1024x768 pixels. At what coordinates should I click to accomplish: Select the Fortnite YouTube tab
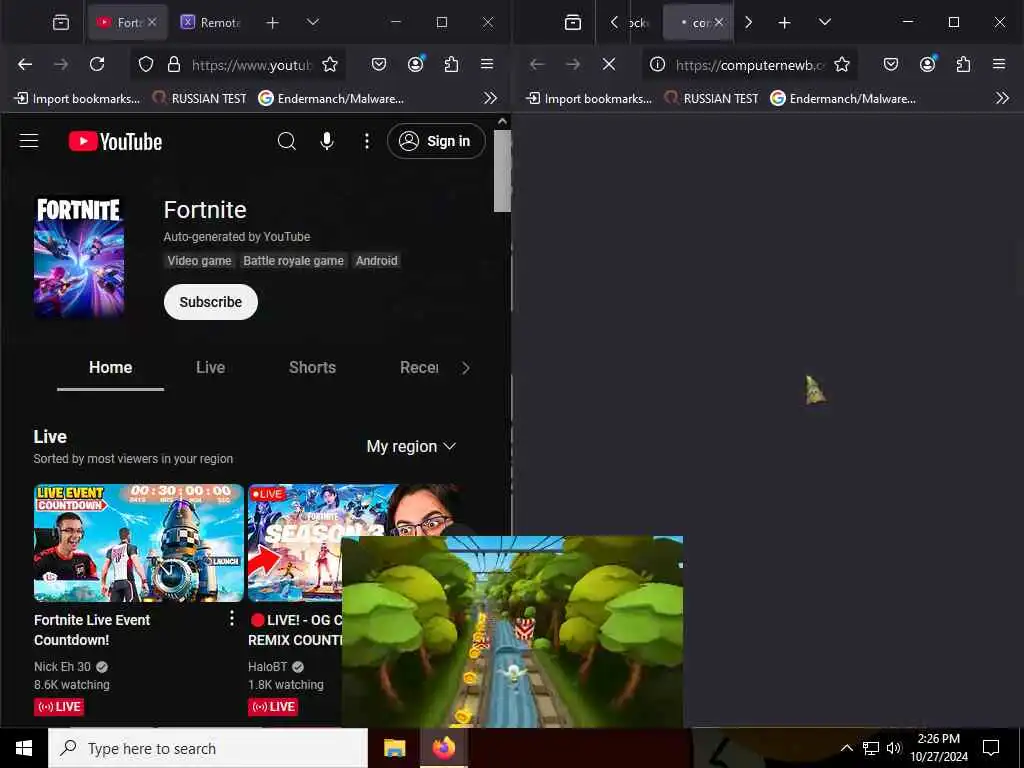tap(127, 22)
